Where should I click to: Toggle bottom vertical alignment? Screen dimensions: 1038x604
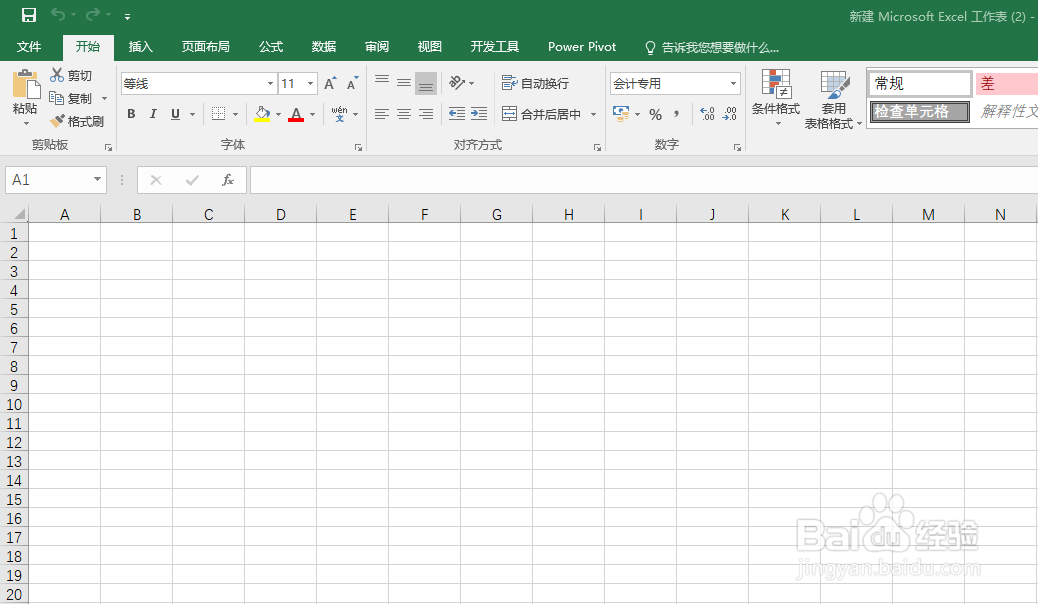[426, 83]
